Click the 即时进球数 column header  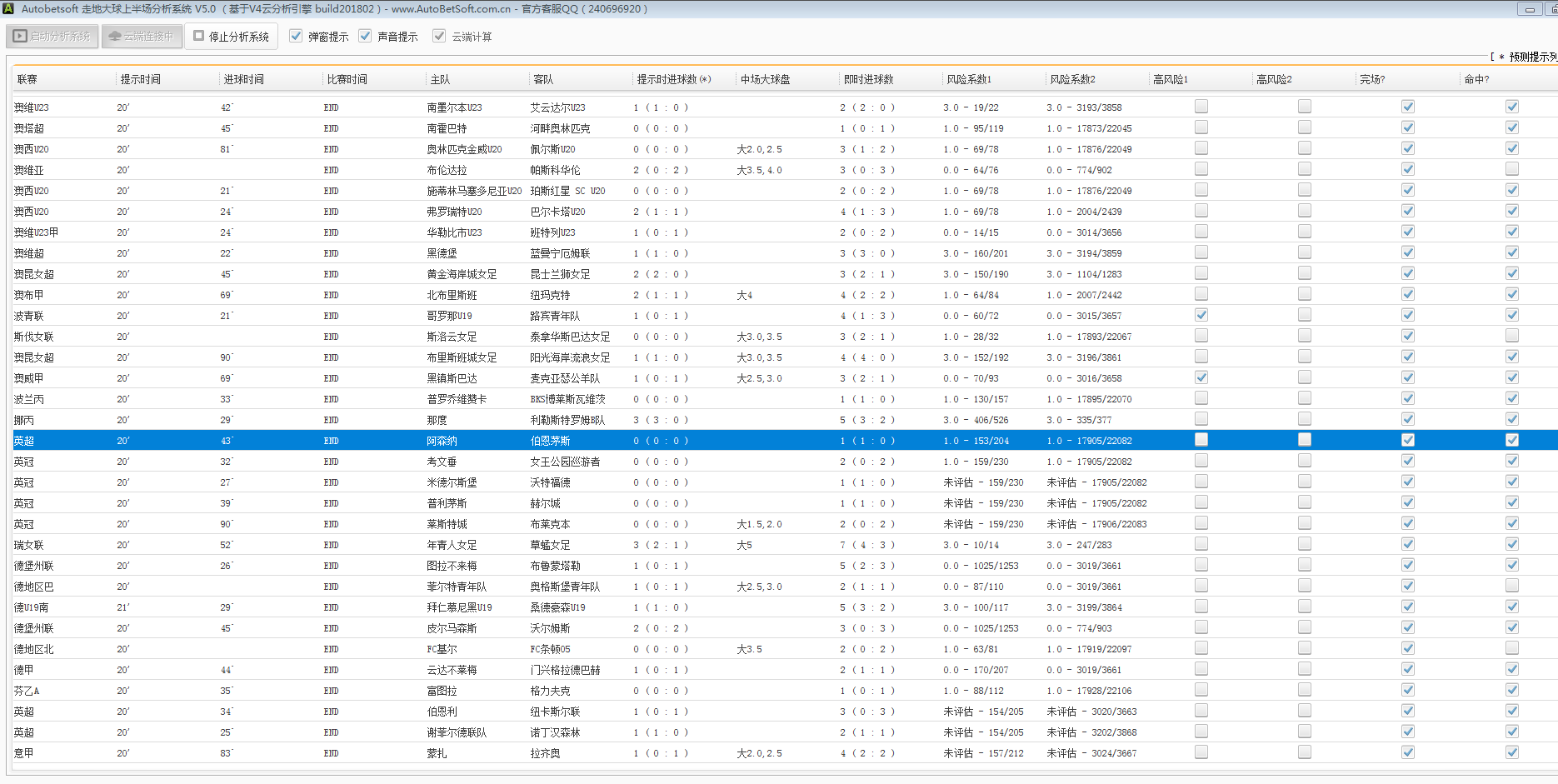[x=868, y=80]
